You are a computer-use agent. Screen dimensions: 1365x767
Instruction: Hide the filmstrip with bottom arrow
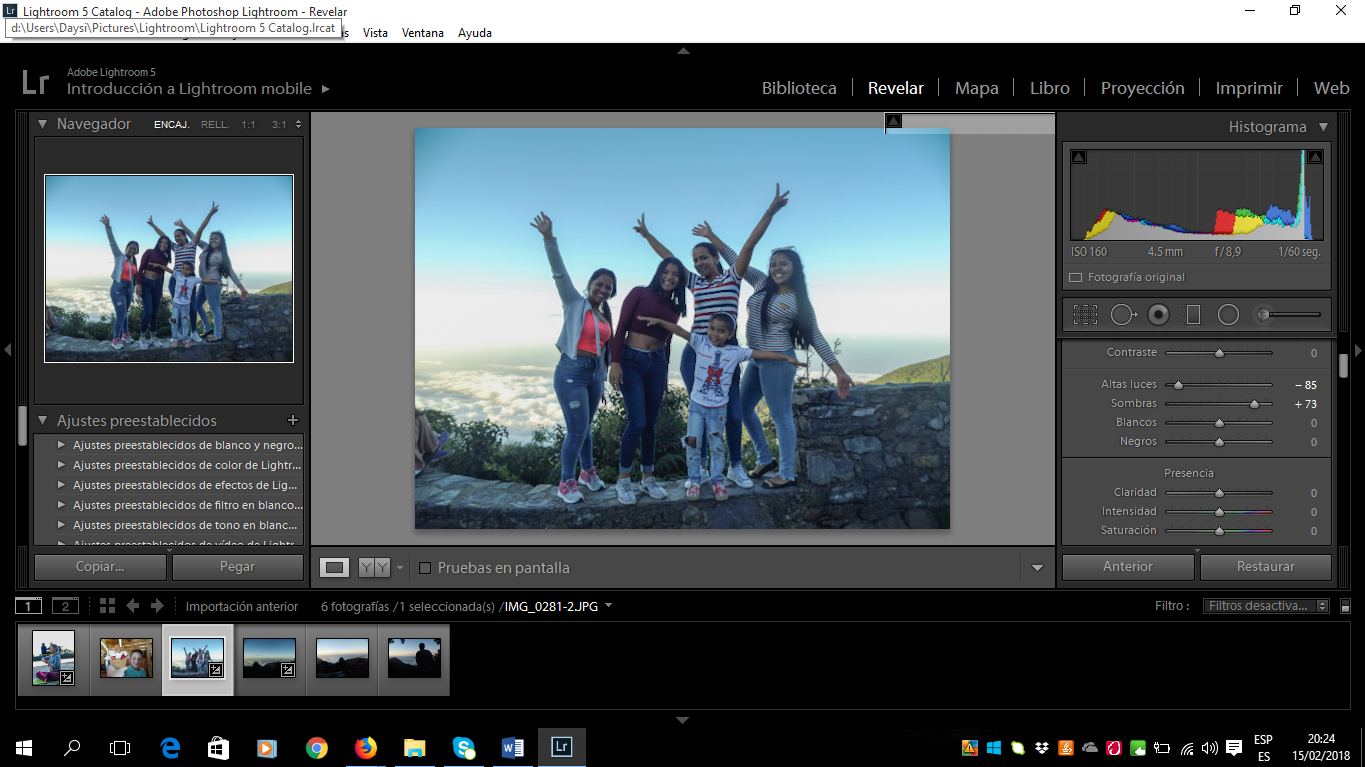point(682,720)
